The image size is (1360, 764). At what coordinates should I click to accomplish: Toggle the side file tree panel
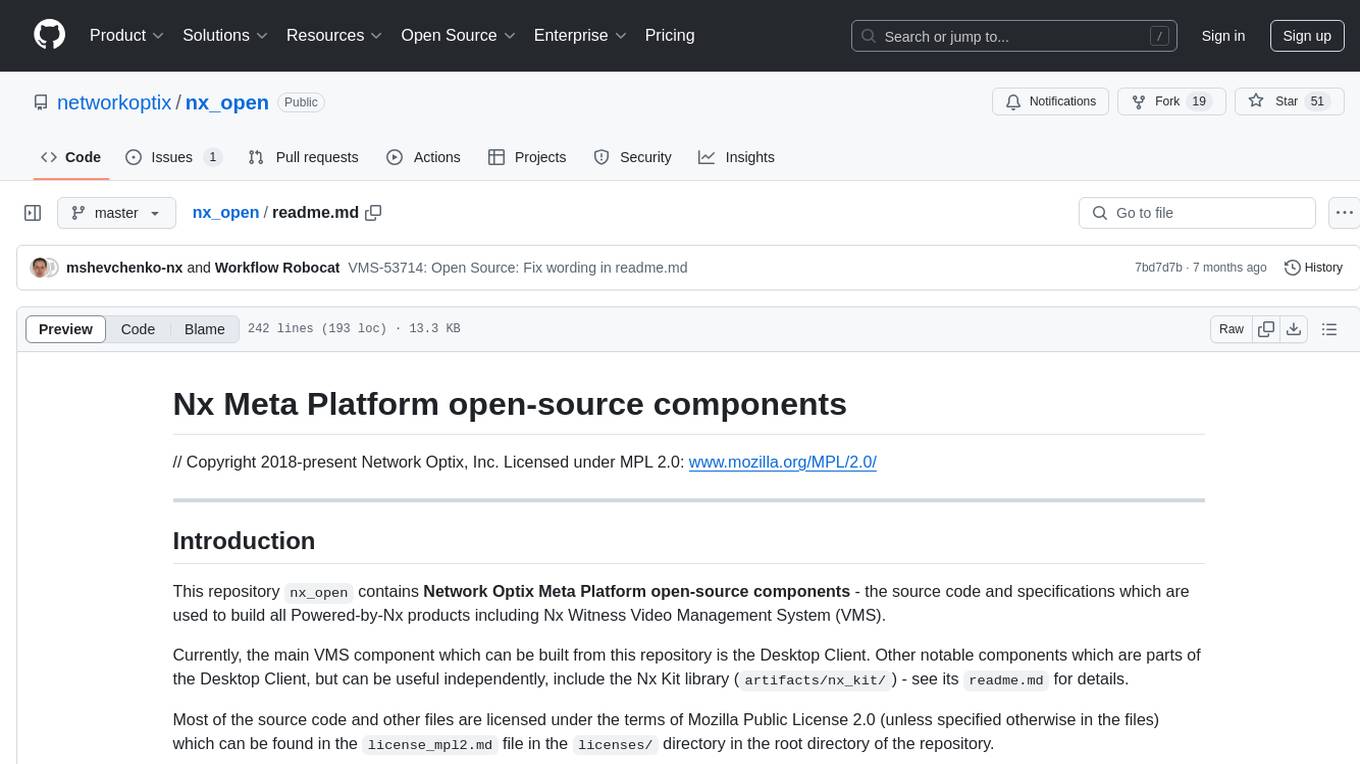coord(33,213)
